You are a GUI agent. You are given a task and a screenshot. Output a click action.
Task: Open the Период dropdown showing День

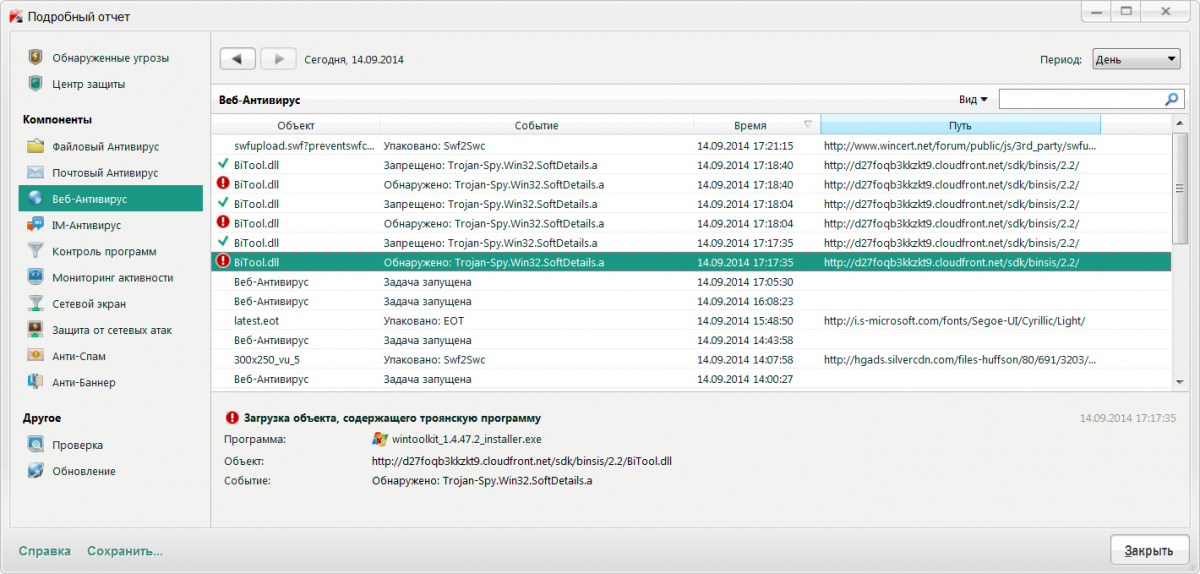click(1136, 60)
